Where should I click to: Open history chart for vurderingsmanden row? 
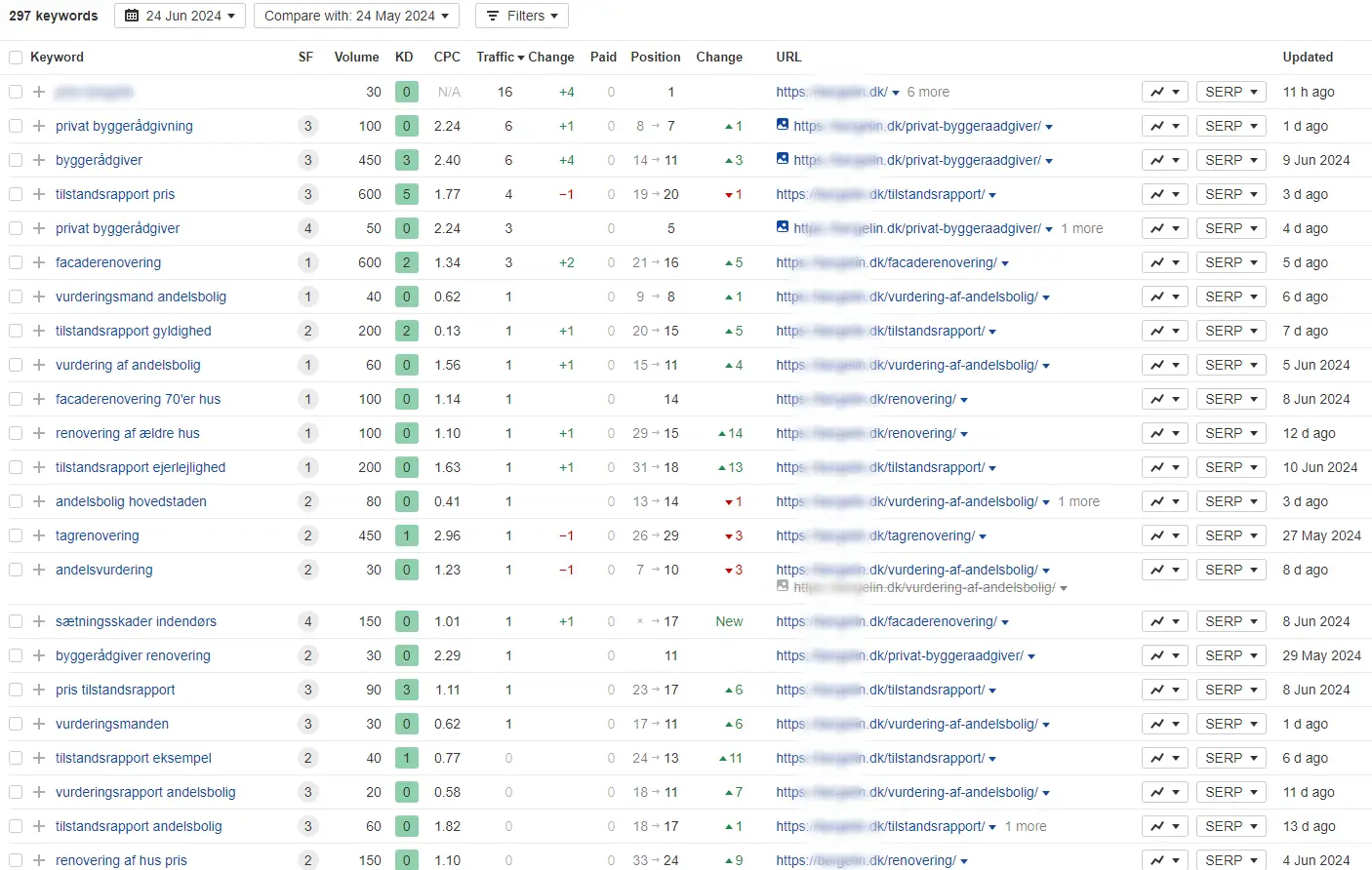[x=1165, y=724]
